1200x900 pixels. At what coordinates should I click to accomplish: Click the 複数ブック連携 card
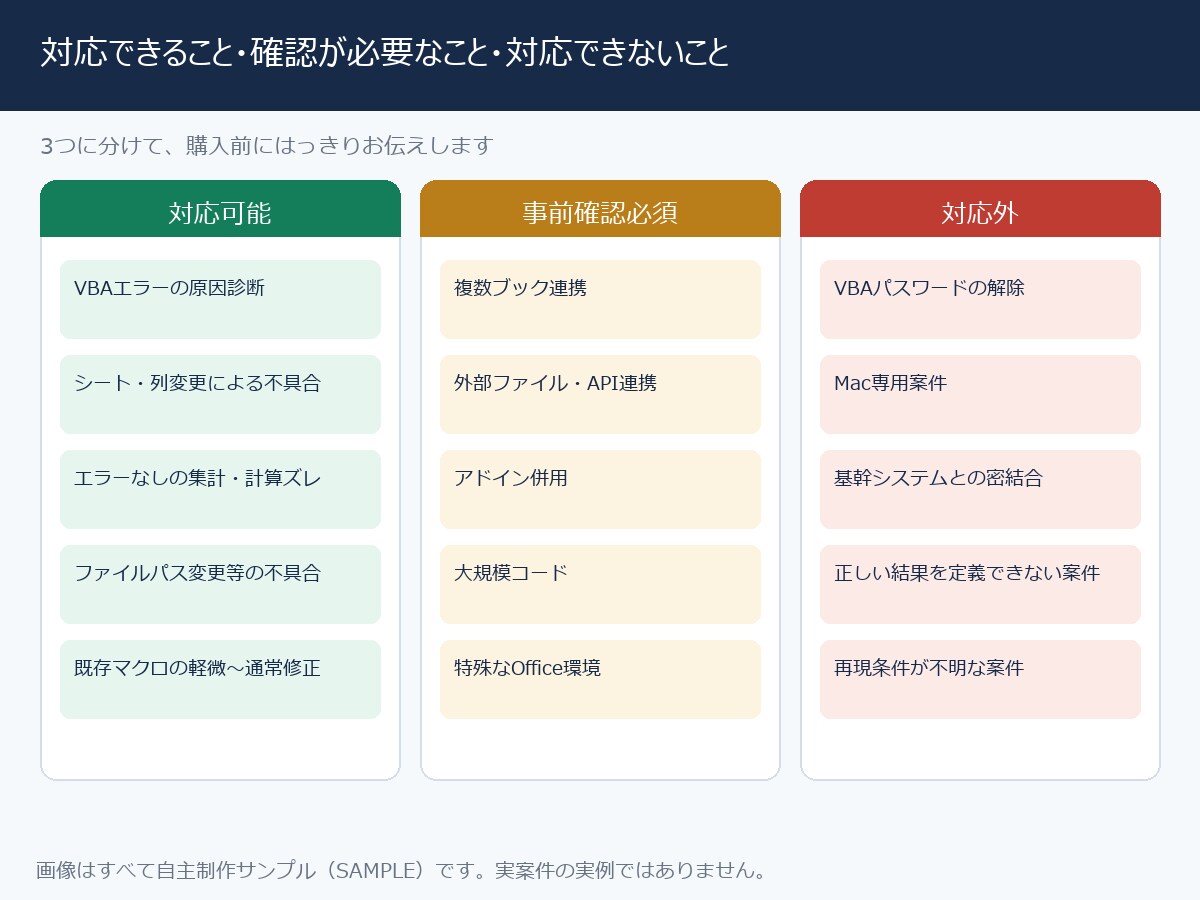[600, 300]
